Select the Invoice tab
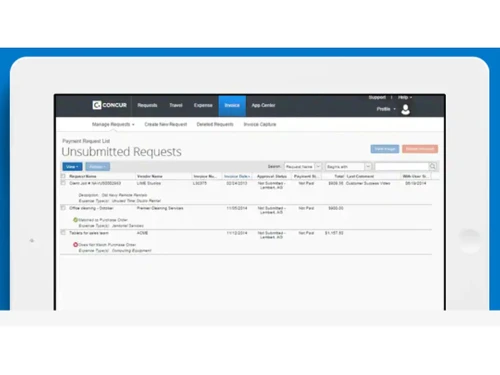This screenshot has width=500, height=375. 232,105
